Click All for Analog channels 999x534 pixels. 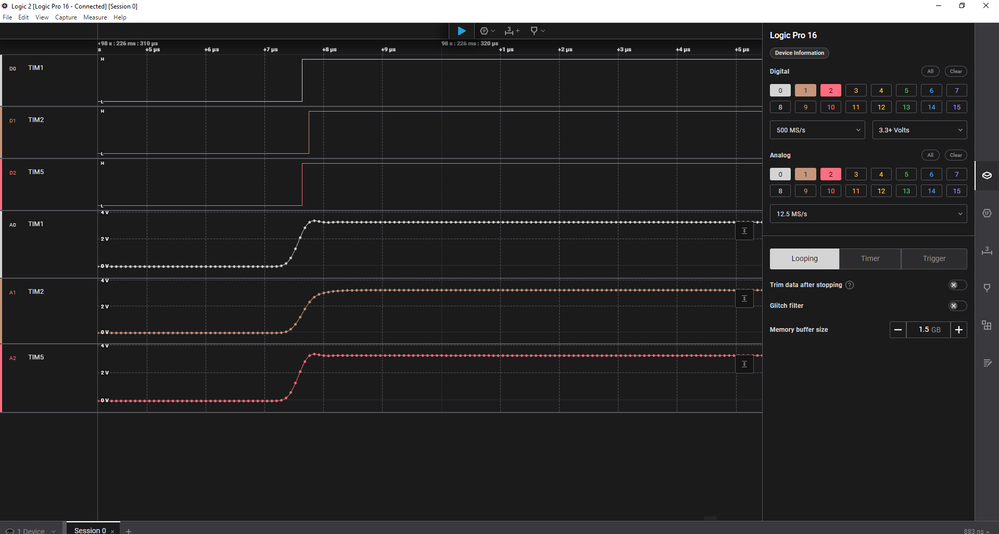coord(930,155)
